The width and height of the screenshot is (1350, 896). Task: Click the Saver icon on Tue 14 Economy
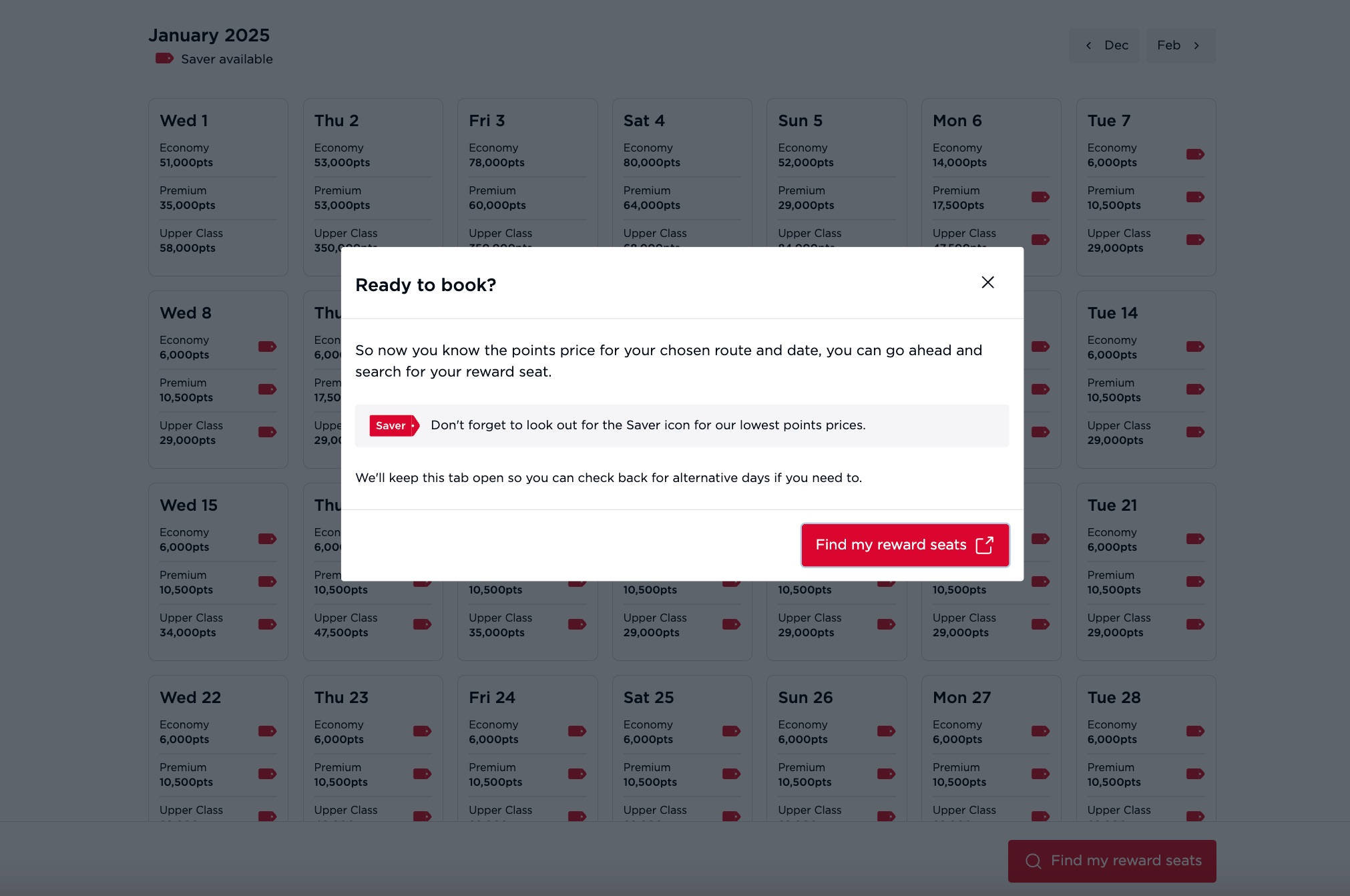pos(1195,347)
